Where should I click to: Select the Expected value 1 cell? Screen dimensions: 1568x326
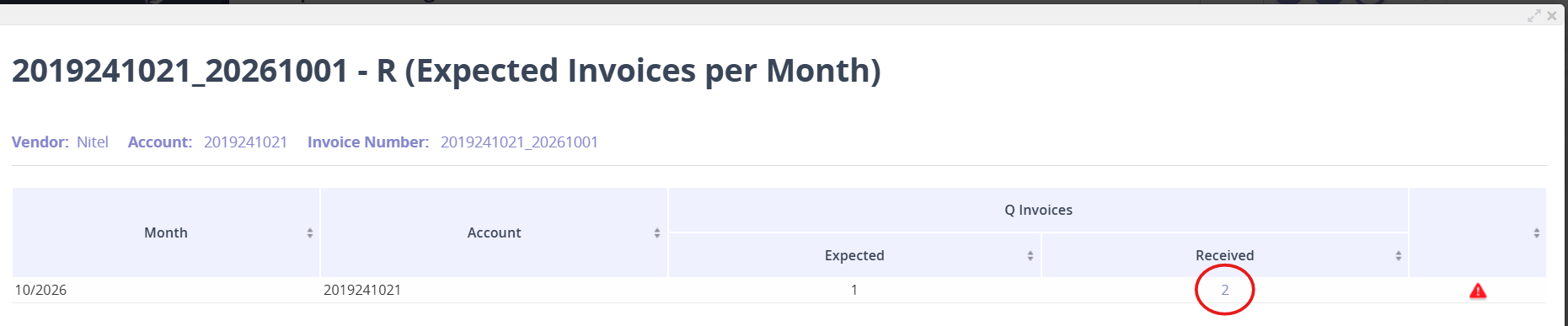pyautogui.click(x=854, y=290)
